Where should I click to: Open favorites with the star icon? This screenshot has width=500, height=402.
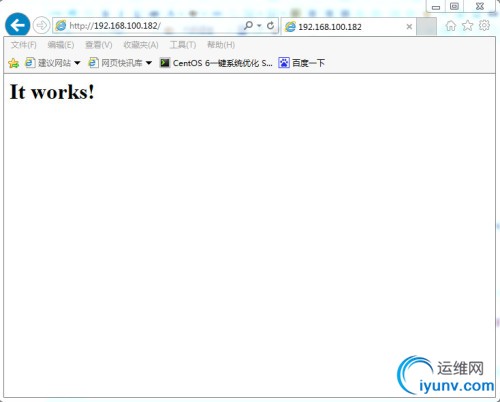[468, 26]
